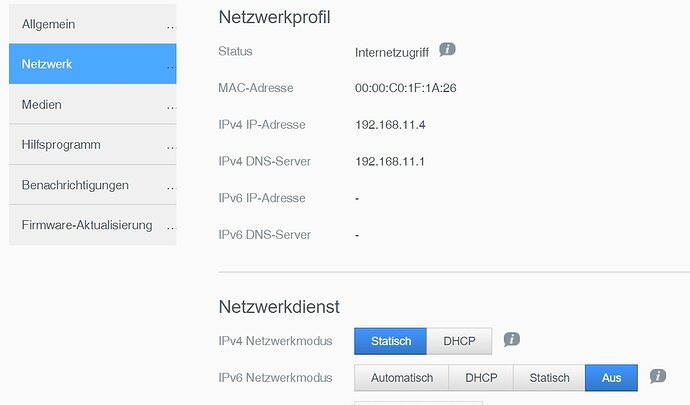Switch IPv4 Netzwerkmodus to DHCP

tap(460, 341)
